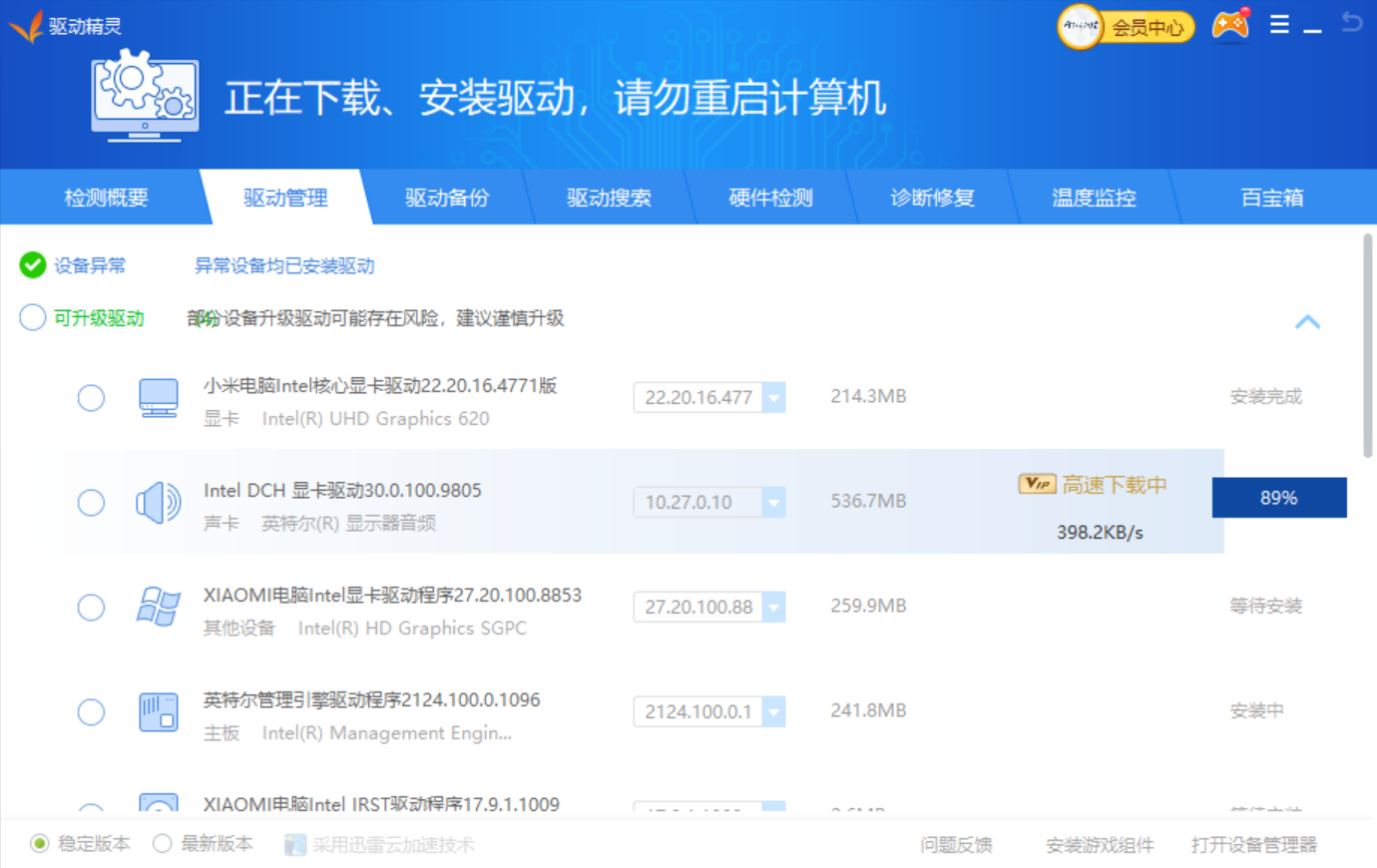Toggle the 可升级驱动 select-all circle

tap(33, 317)
